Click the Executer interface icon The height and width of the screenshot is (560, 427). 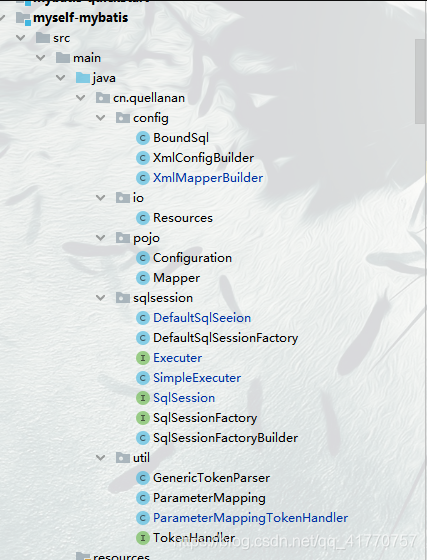[x=143, y=358]
